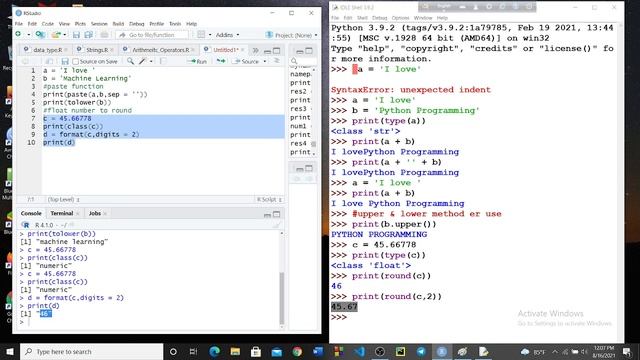Open File Explorer from the taskbar
Viewport: 640px width, 360px height.
pos(235,351)
